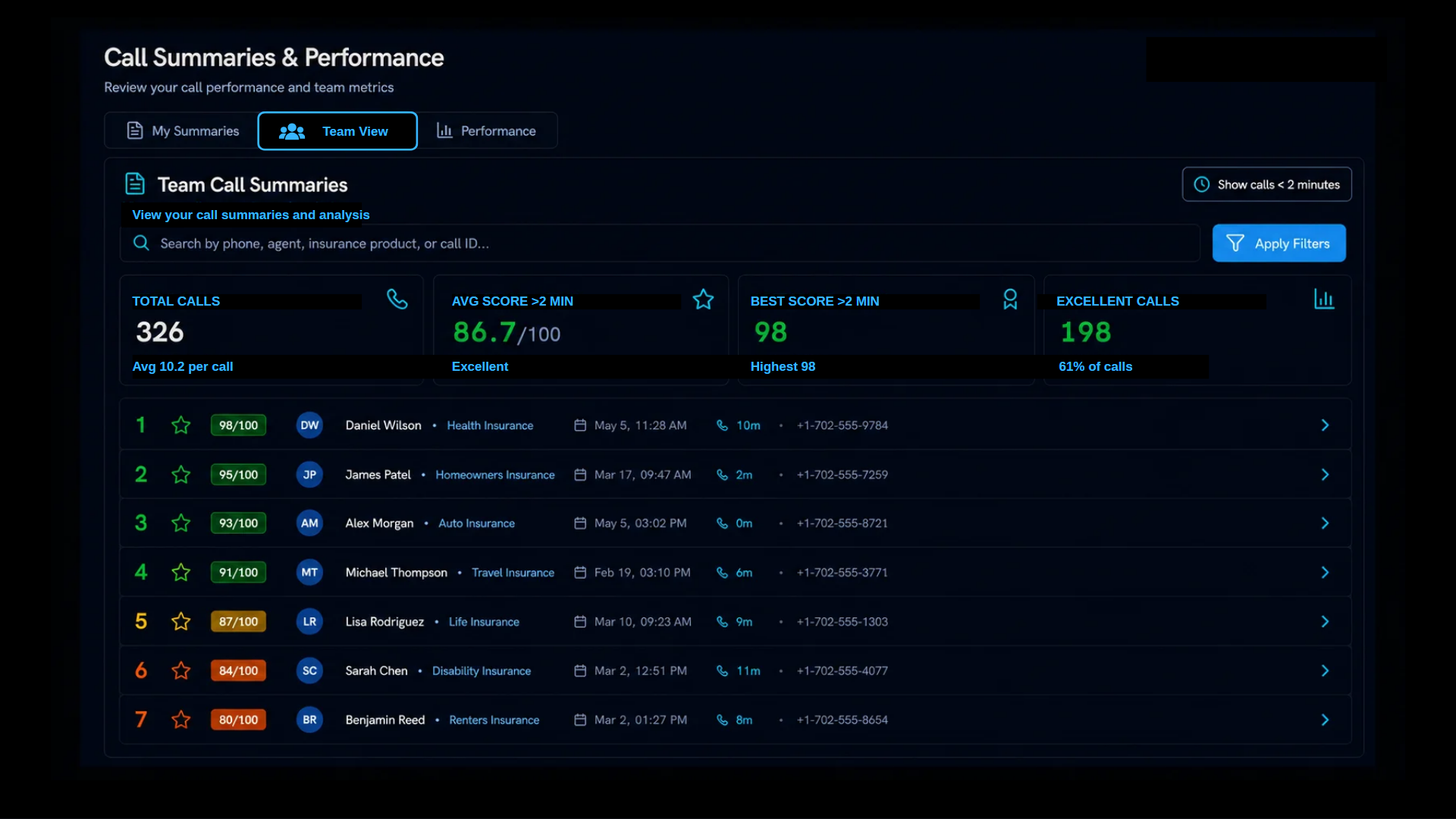This screenshot has width=1456, height=819.
Task: Click the search field for calls
Action: pyautogui.click(x=660, y=243)
